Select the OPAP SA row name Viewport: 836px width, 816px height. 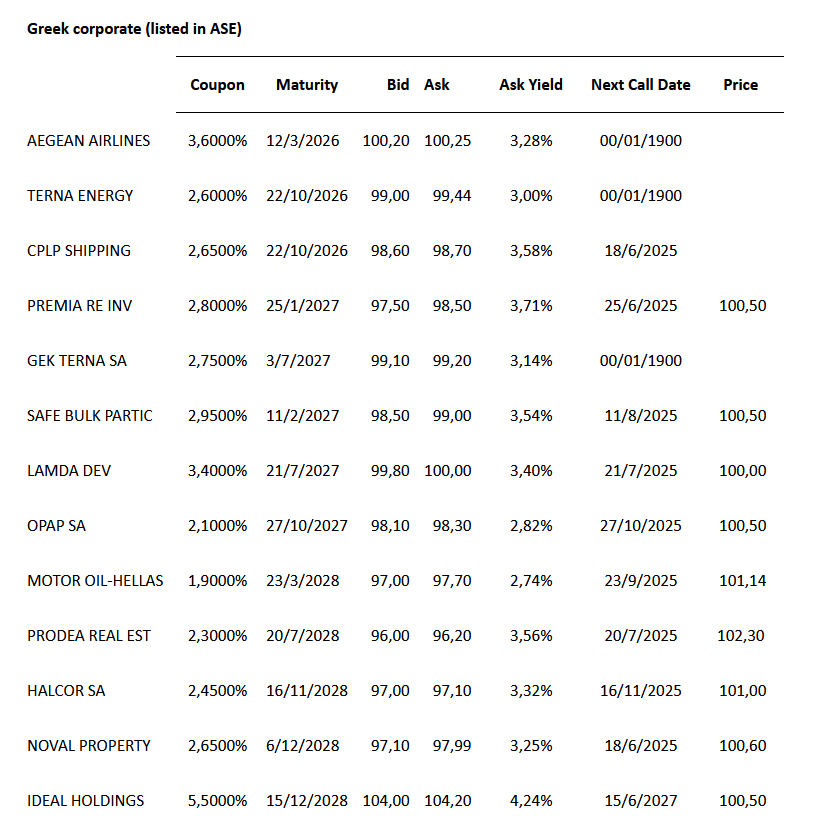[57, 526]
